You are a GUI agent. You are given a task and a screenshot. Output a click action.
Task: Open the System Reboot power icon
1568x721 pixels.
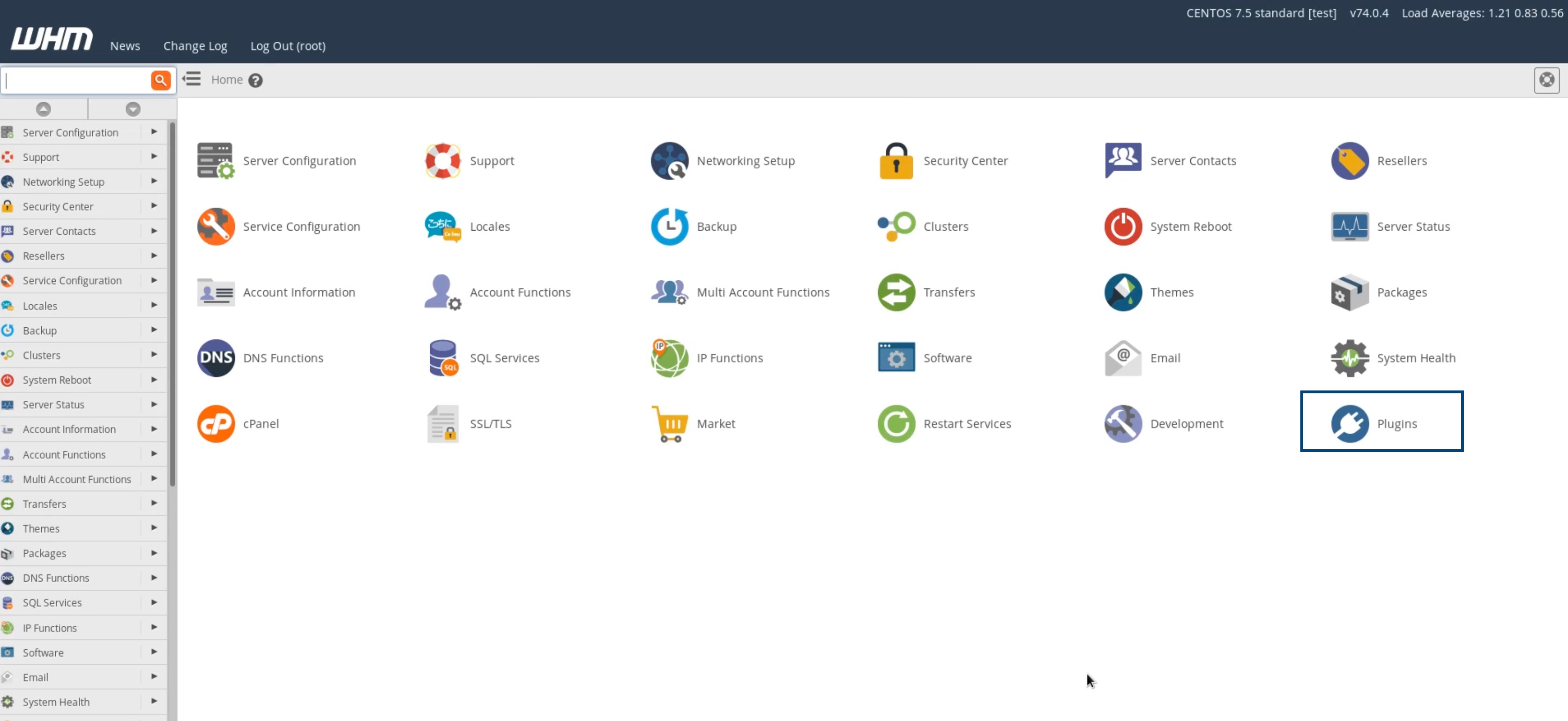coord(1122,226)
